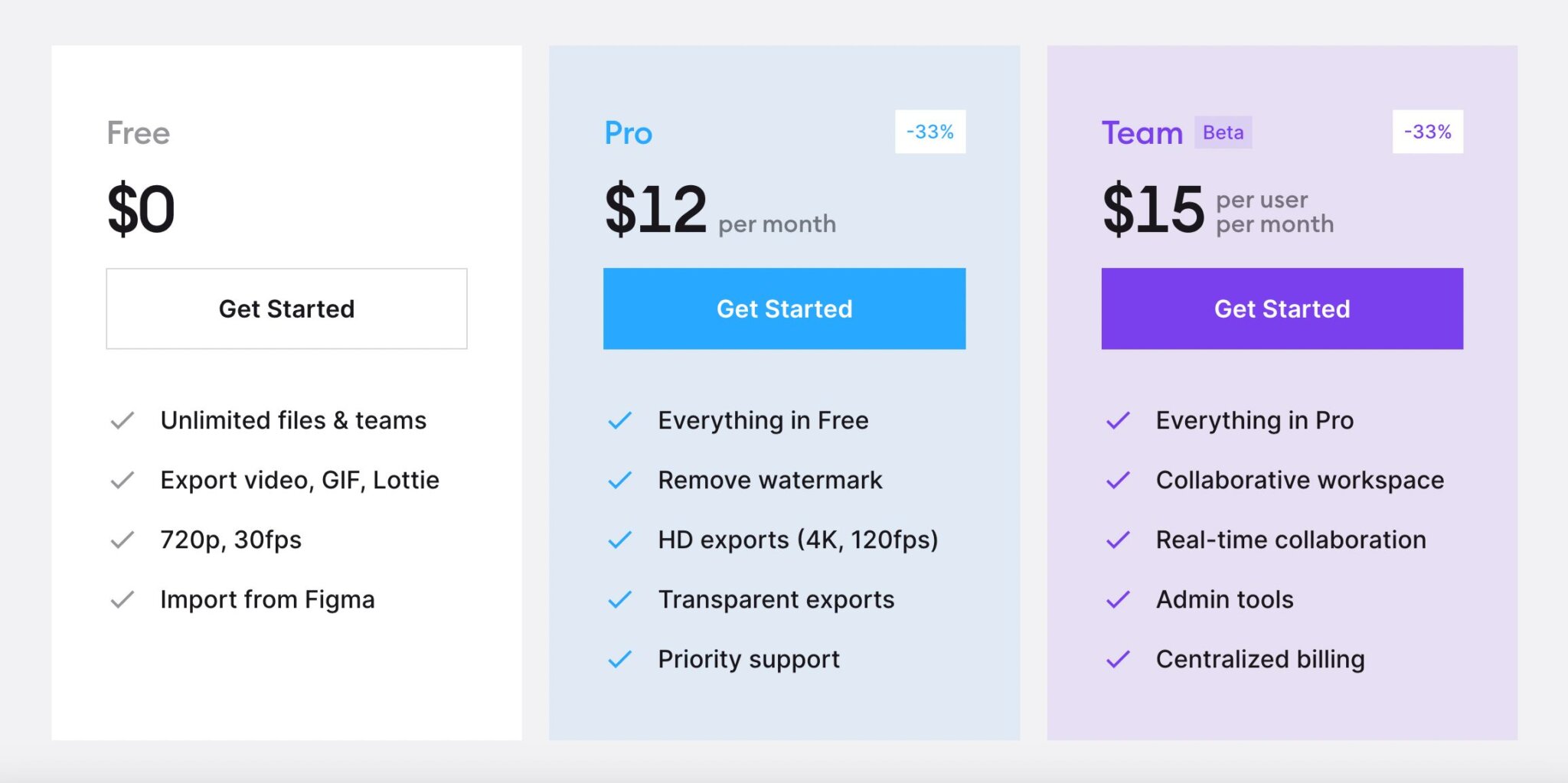1568x783 pixels.
Task: Click Get Started on the Free plan
Action: (286, 308)
